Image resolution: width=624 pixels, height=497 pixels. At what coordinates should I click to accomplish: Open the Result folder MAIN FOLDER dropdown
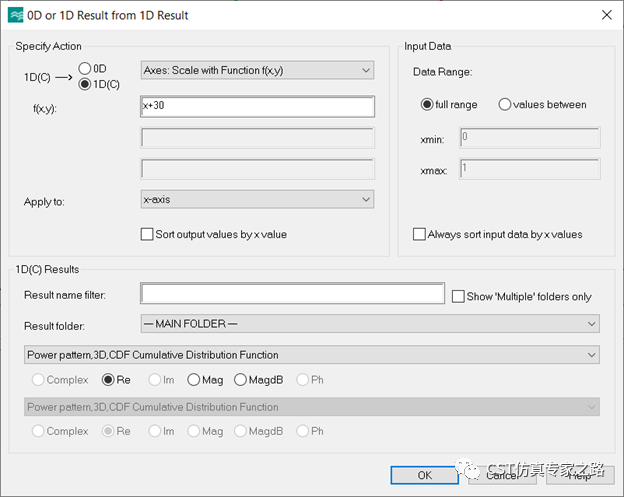(x=370, y=324)
